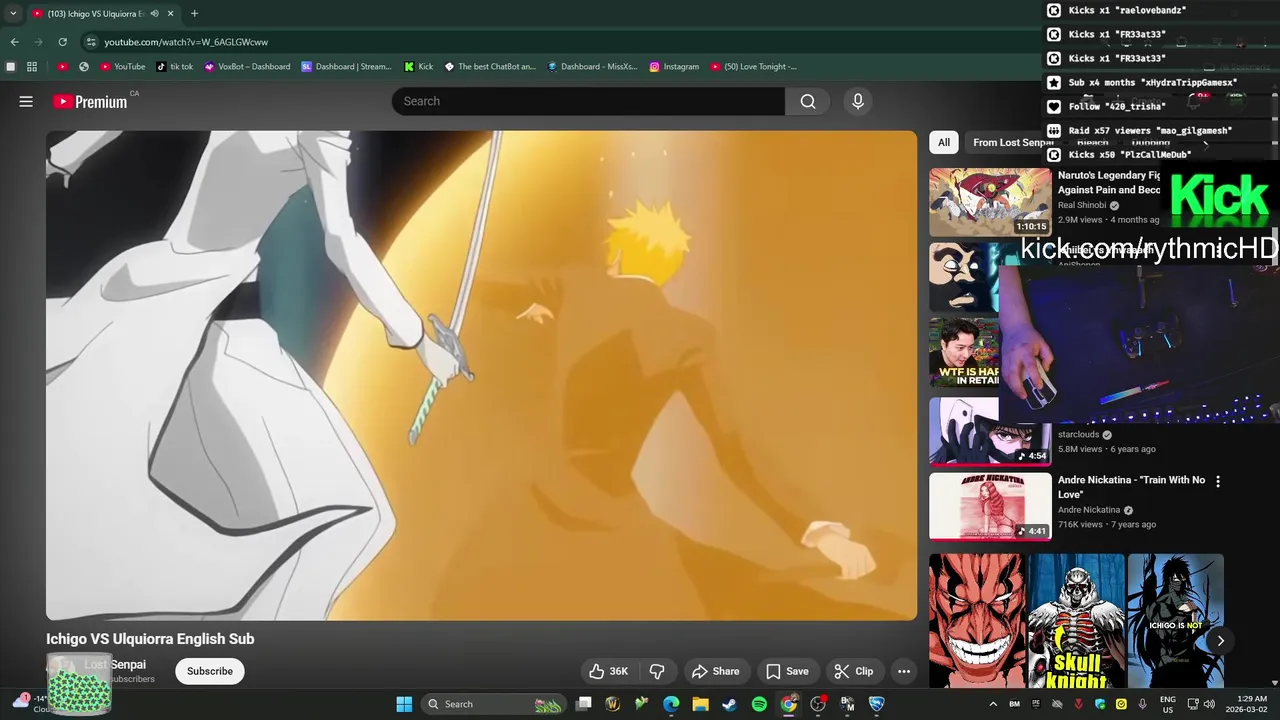This screenshot has height=720, width=1280.
Task: Open a new browser tab with plus
Action: point(194,14)
